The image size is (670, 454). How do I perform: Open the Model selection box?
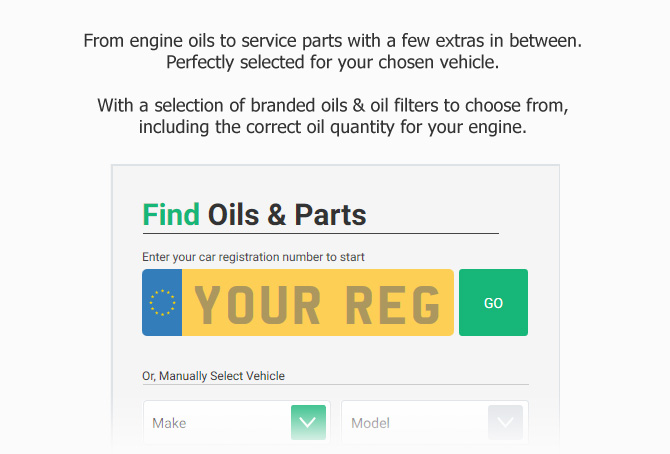(435, 422)
